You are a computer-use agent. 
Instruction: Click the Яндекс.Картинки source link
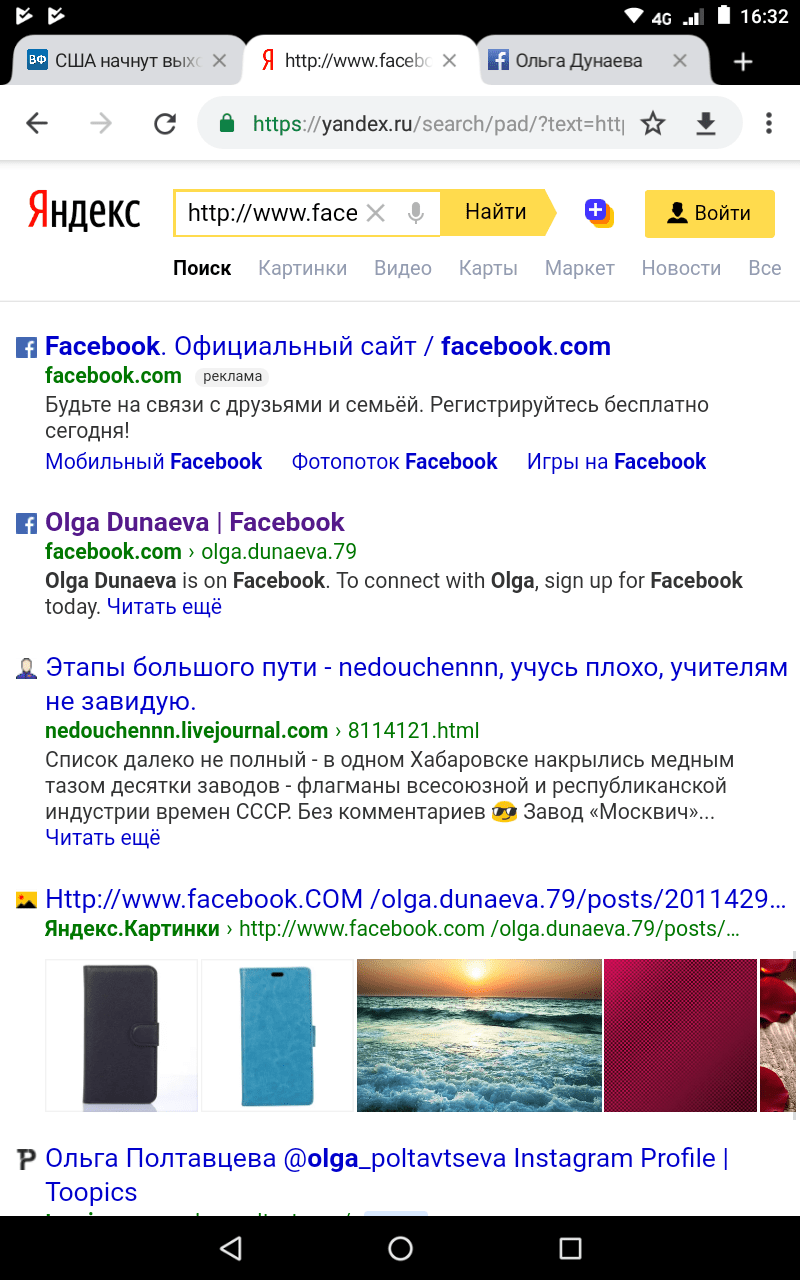coord(132,928)
